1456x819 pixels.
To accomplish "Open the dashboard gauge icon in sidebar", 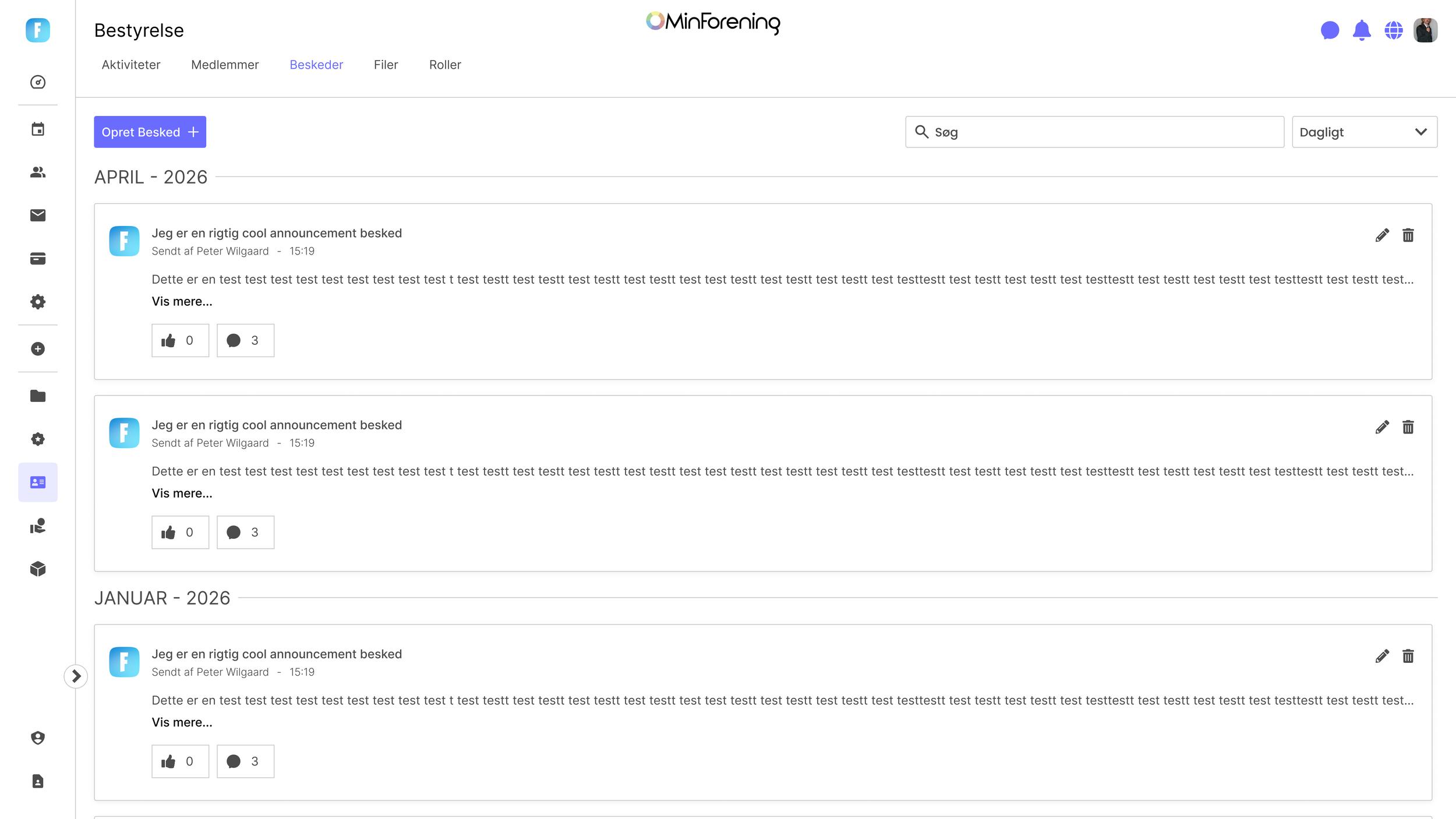I will 38,82.
